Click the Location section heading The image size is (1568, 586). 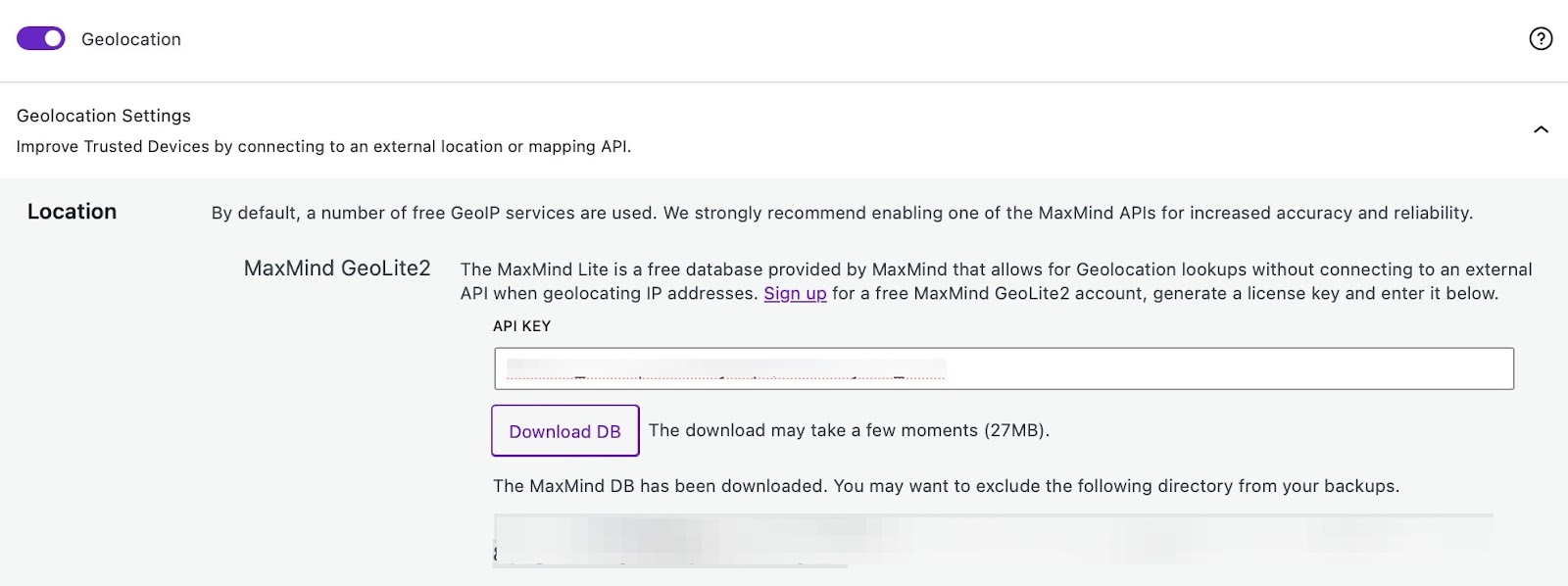click(x=72, y=212)
